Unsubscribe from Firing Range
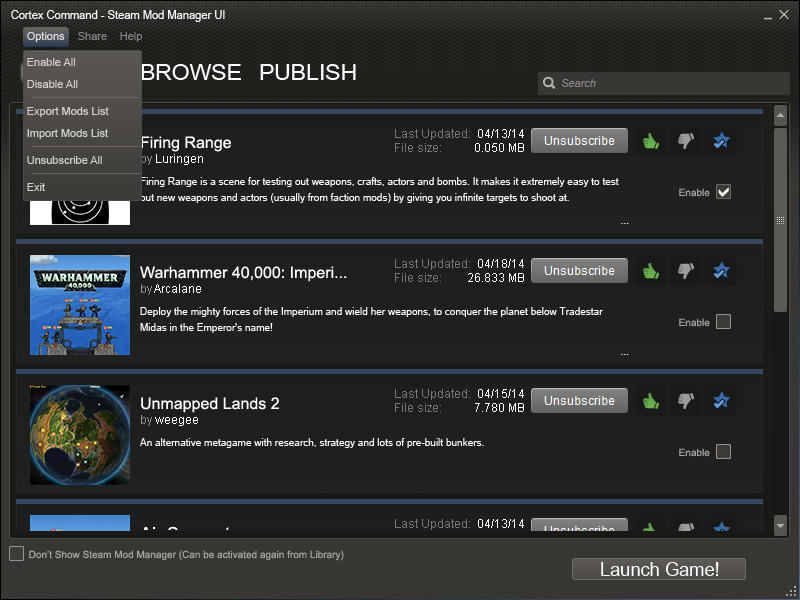This screenshot has height=600, width=800. 579,141
